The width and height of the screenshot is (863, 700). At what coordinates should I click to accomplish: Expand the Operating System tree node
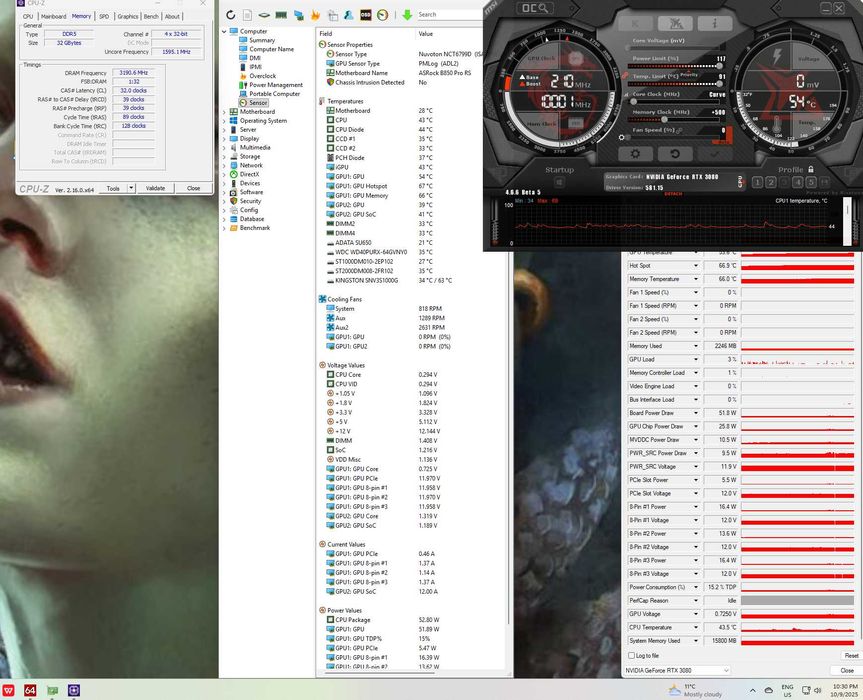coord(224,121)
